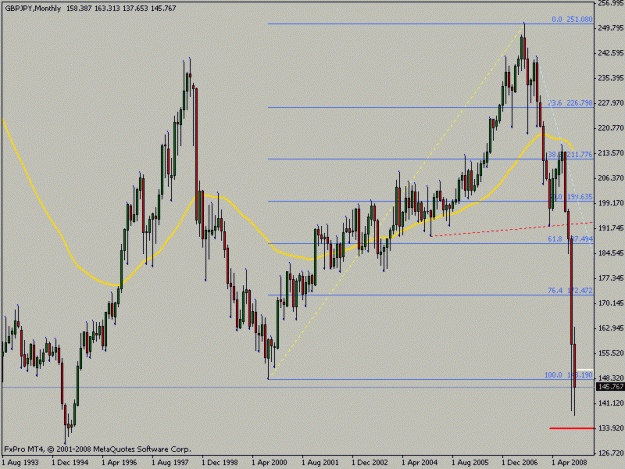Screen dimensions: 625x469
Task: Click the 1 Apr 2004 date label
Action: pyautogui.click(x=419, y=462)
